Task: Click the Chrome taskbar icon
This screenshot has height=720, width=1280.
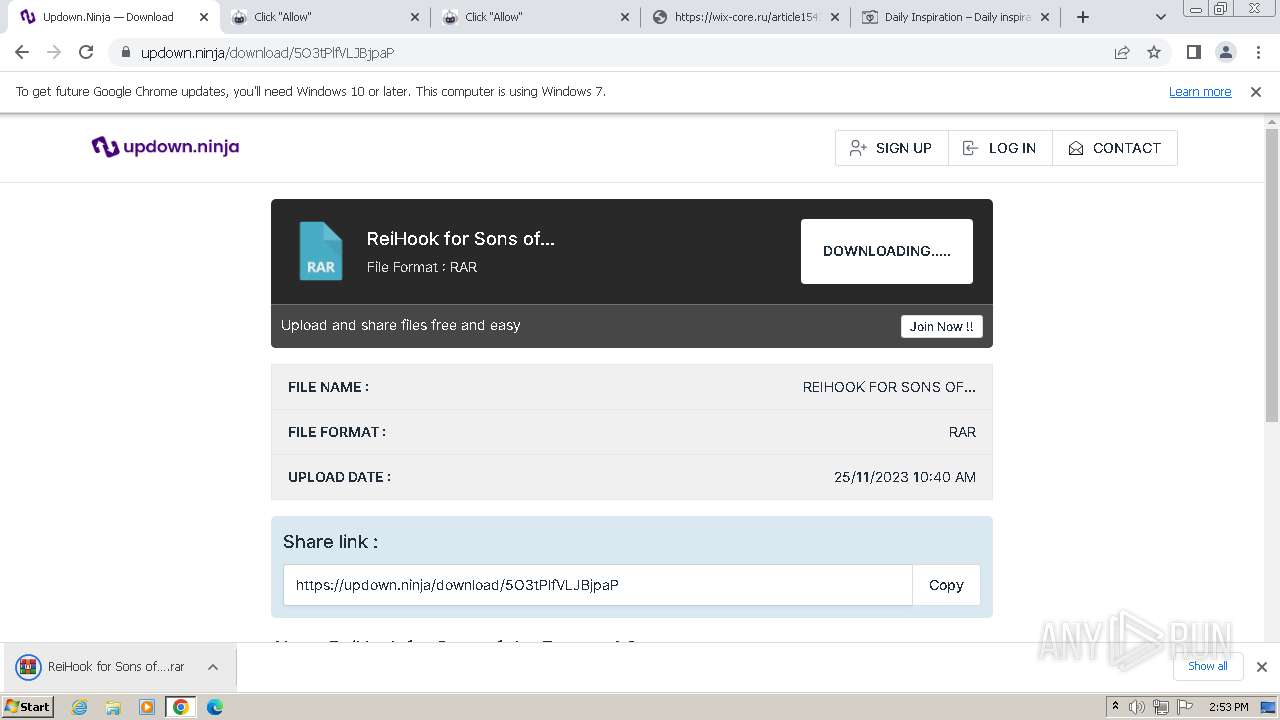Action: pos(181,707)
